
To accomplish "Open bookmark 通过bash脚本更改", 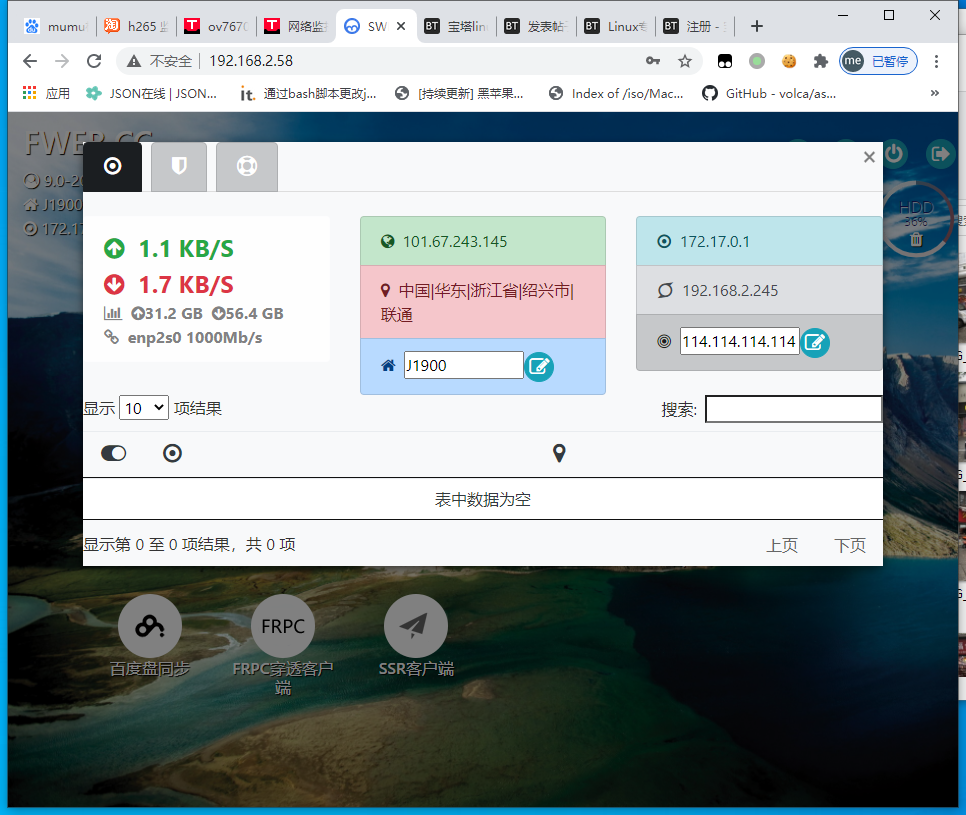I will pos(309,94).
